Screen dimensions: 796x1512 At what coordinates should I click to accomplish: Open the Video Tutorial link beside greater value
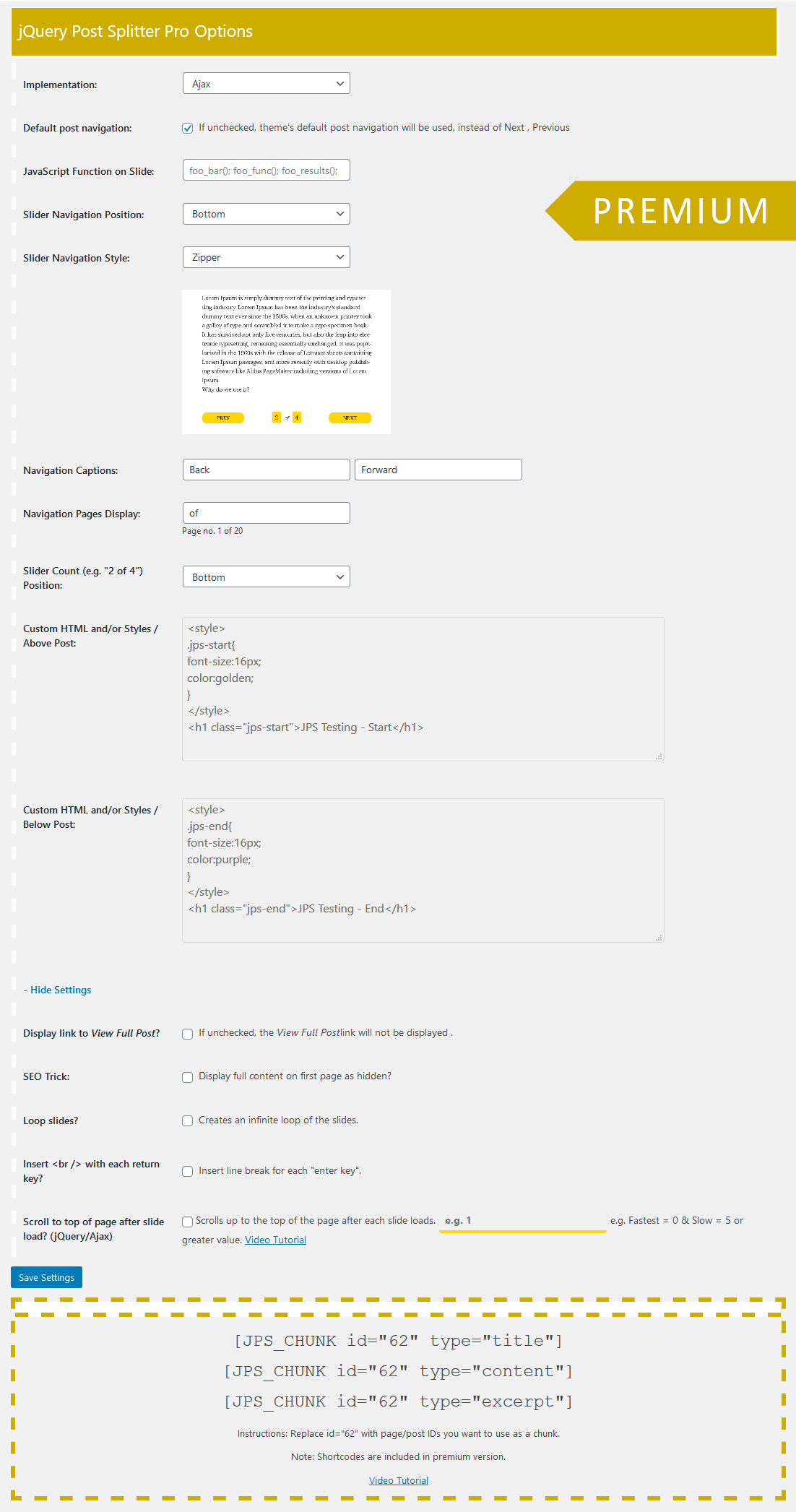point(275,1240)
